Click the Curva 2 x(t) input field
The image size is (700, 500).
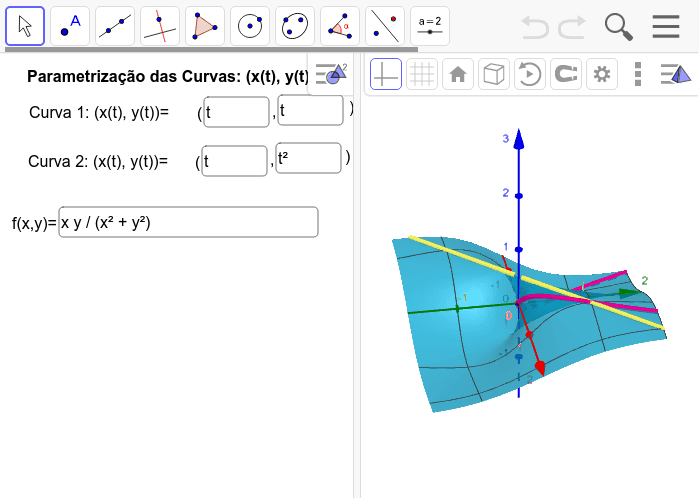coord(235,161)
